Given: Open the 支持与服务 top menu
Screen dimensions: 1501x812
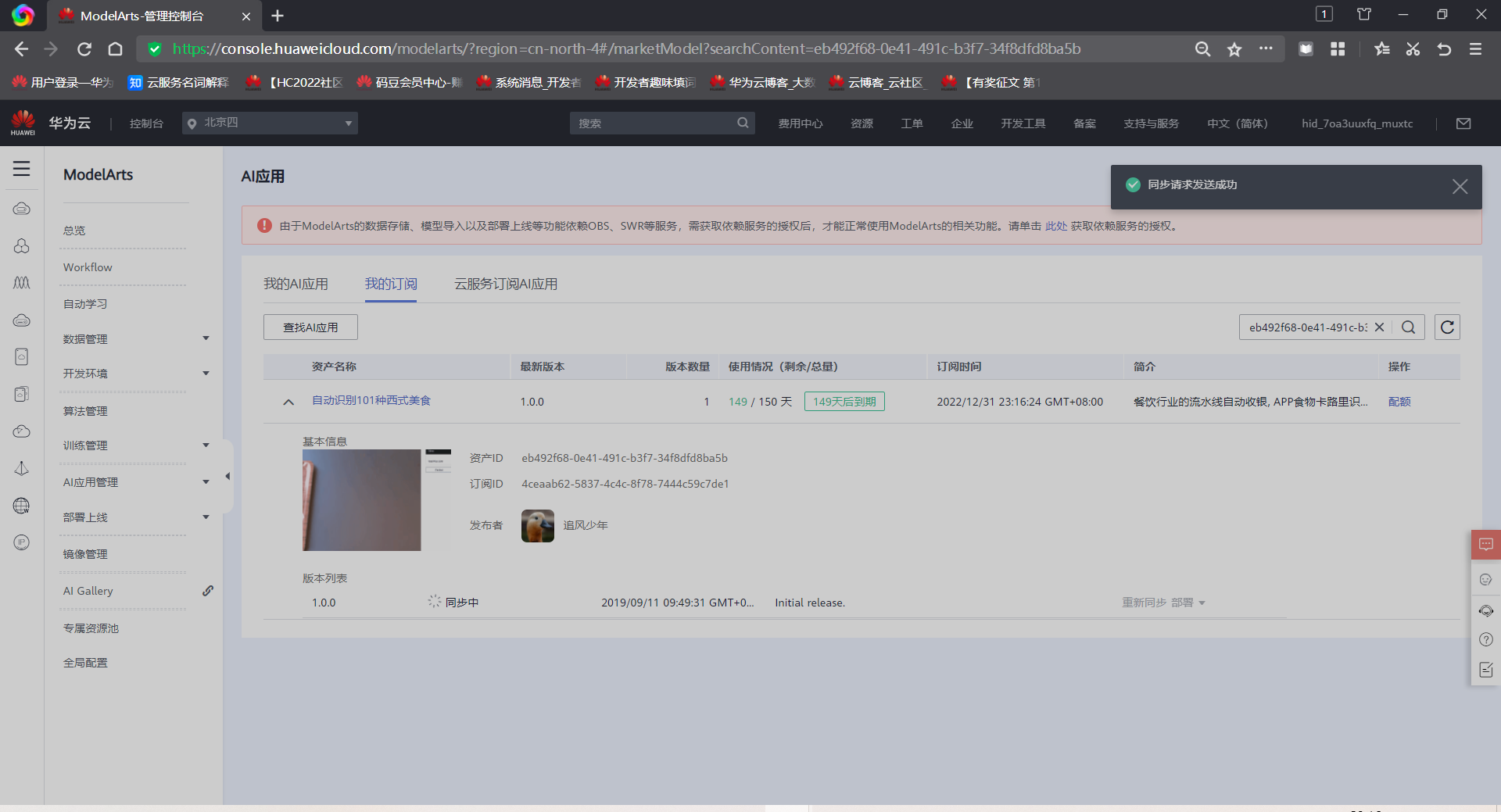Looking at the screenshot, I should tap(1151, 123).
